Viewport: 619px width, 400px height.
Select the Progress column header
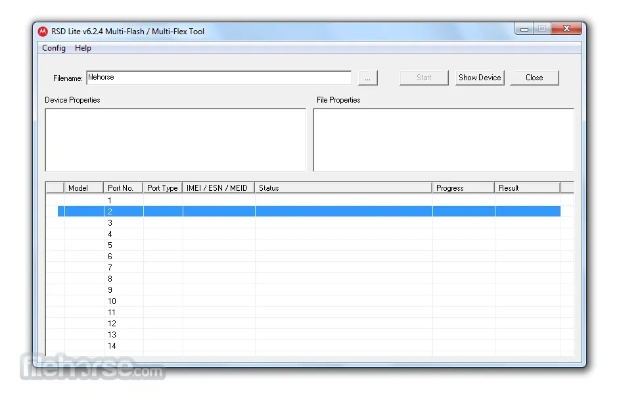click(x=463, y=188)
